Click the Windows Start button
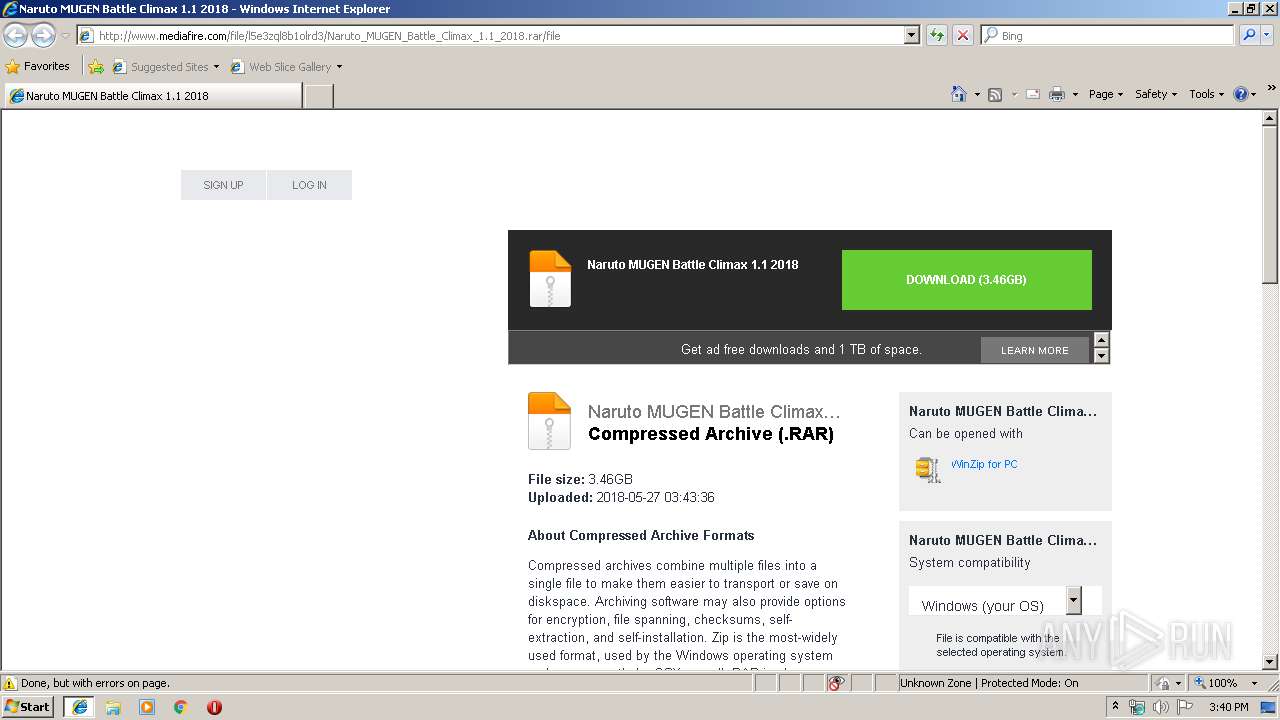 click(x=27, y=706)
